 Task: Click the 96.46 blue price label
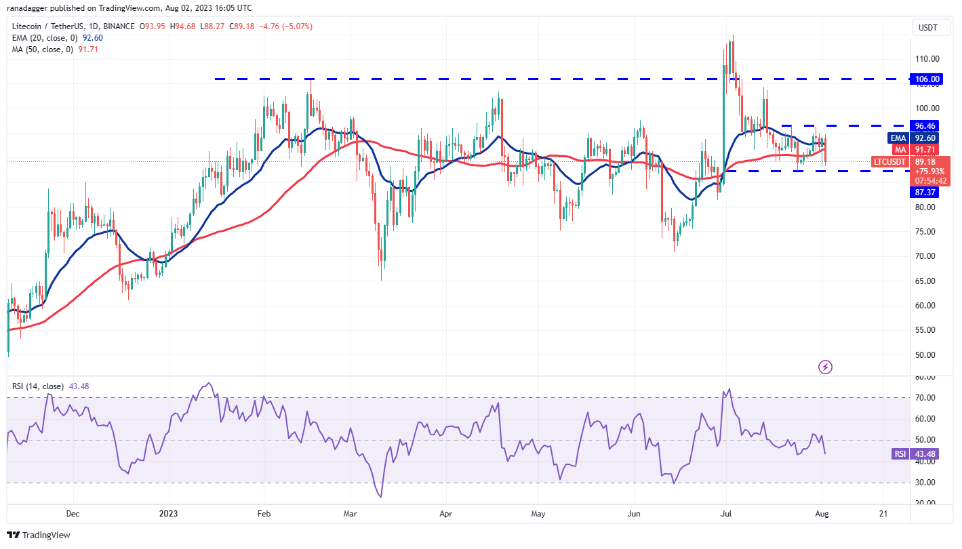(927, 126)
